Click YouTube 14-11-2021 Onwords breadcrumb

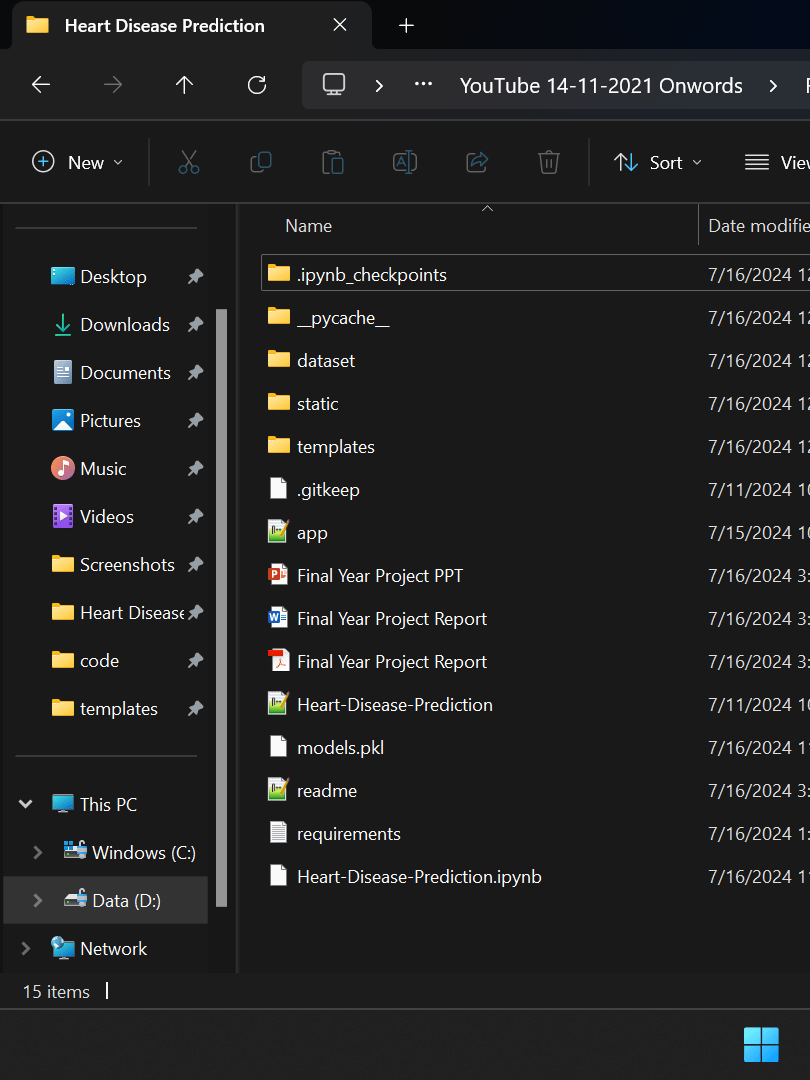601,86
